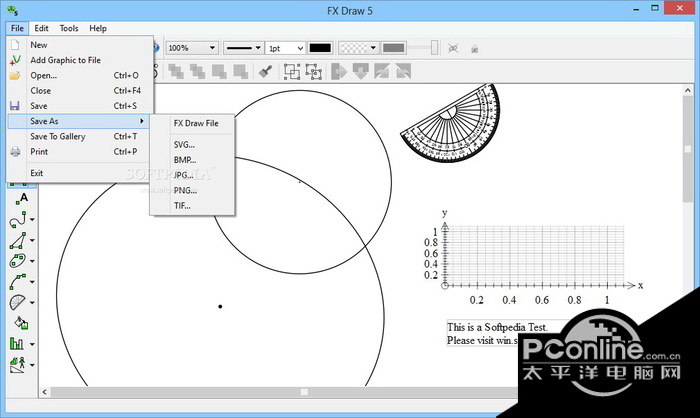Image resolution: width=700 pixels, height=418 pixels.
Task: Choose PNG... from the Save As submenu
Action: pyautogui.click(x=185, y=190)
